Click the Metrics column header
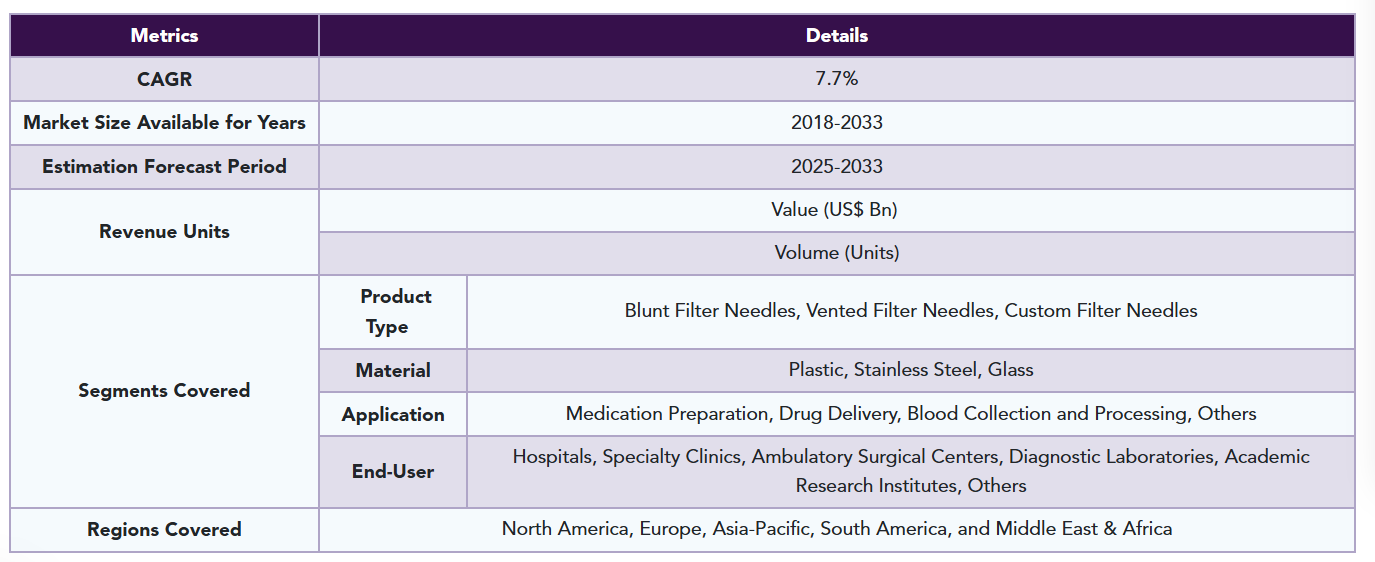This screenshot has height=562, width=1375. pyautogui.click(x=164, y=35)
